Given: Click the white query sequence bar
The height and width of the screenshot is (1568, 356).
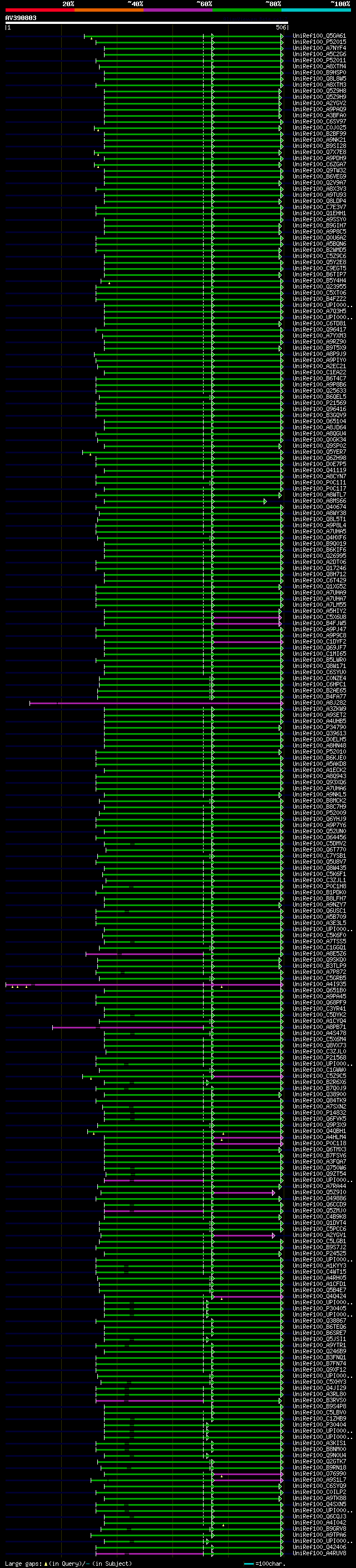Looking at the screenshot, I should pyautogui.click(x=147, y=23).
